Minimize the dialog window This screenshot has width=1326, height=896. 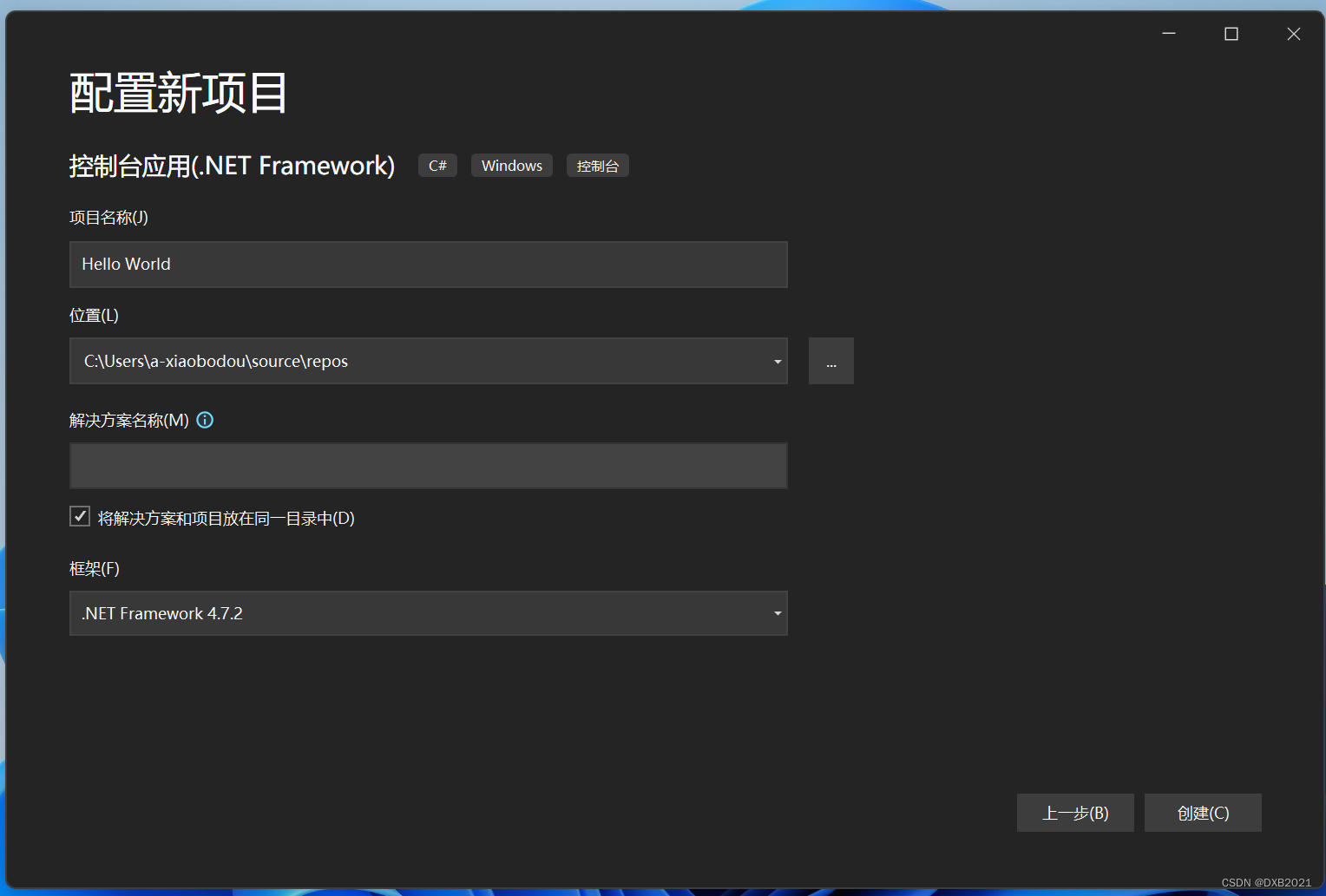[x=1169, y=34]
